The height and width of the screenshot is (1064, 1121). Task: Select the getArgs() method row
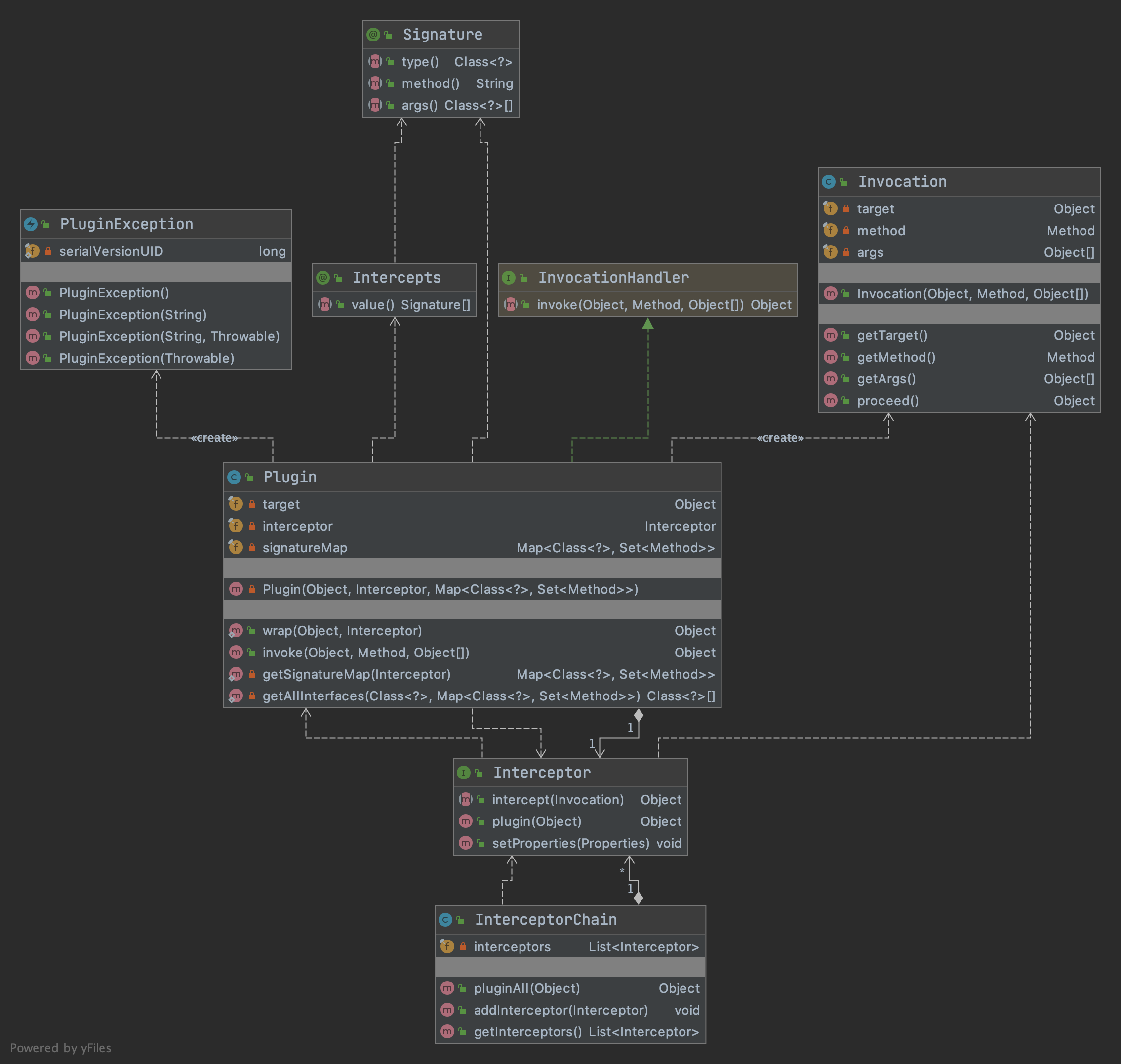[959, 379]
